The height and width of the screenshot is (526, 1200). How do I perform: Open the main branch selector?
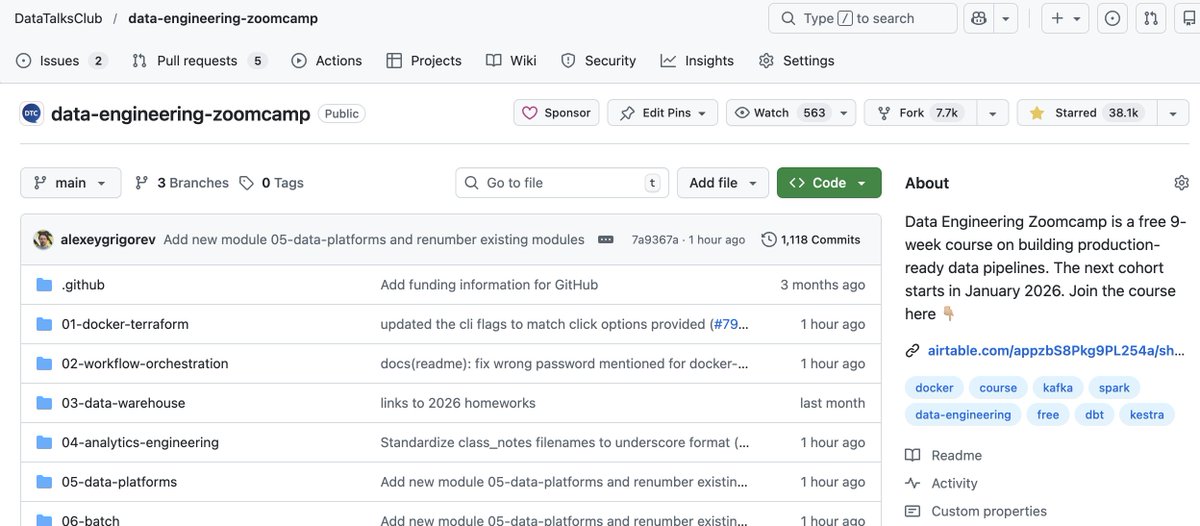[70, 183]
